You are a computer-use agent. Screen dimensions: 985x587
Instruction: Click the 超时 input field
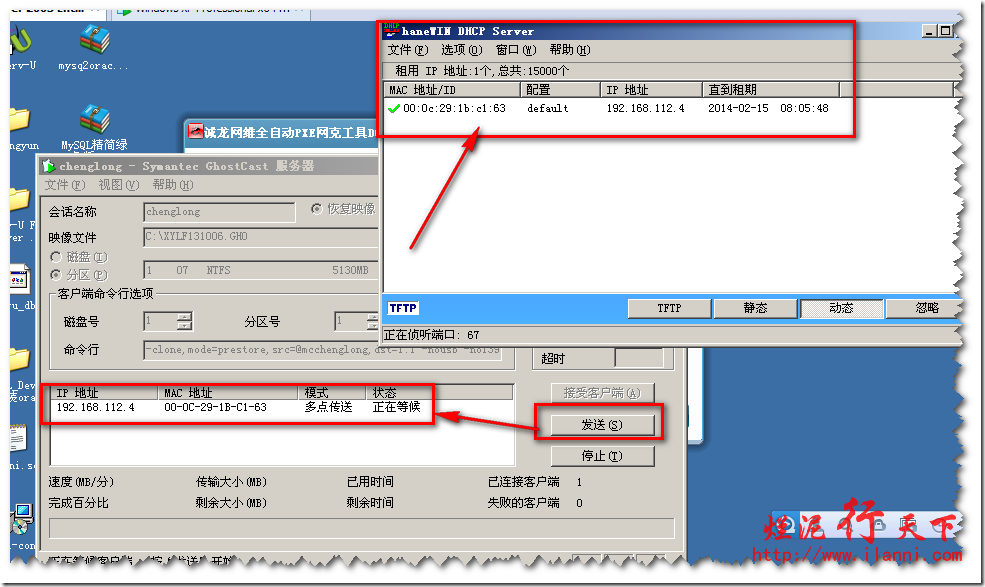pyautogui.click(x=638, y=358)
